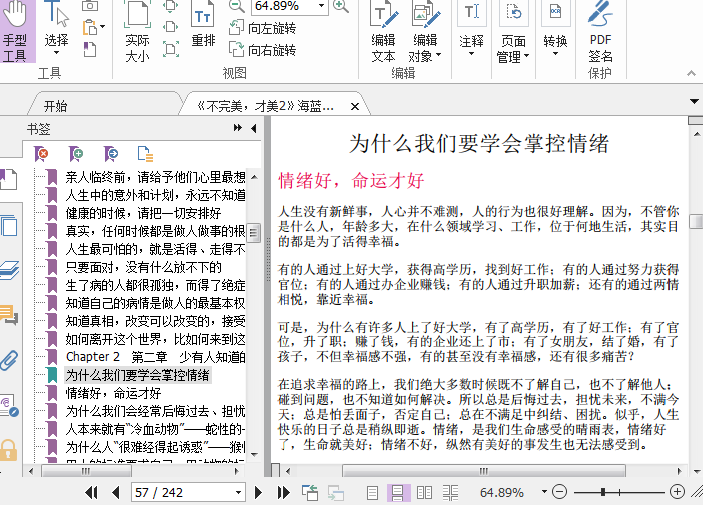Image resolution: width=703 pixels, height=505 pixels.
Task: Click the previous view icon in status bar
Action: 310,493
